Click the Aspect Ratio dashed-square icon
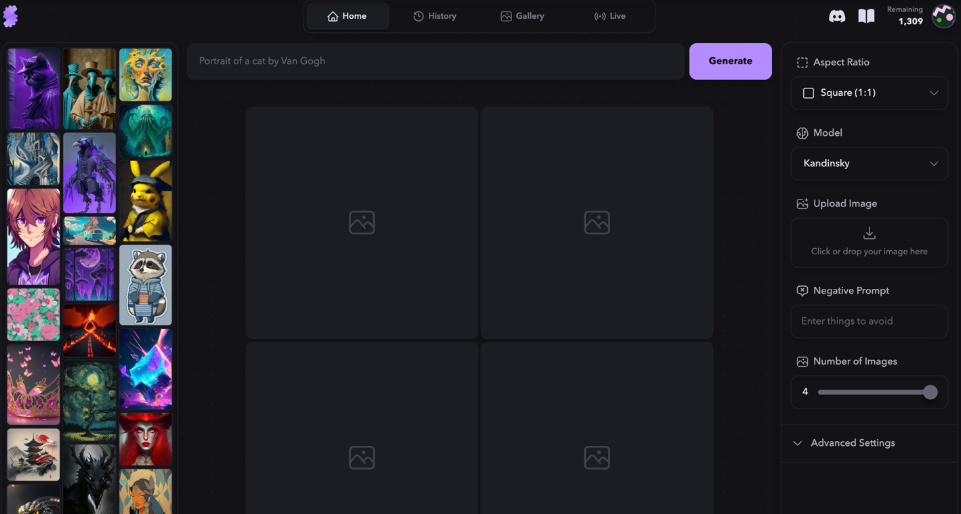The image size is (961, 514). tap(802, 62)
